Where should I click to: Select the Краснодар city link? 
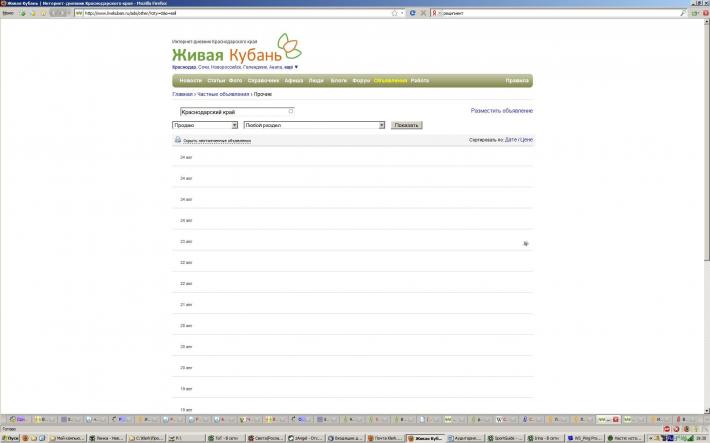click(x=184, y=67)
